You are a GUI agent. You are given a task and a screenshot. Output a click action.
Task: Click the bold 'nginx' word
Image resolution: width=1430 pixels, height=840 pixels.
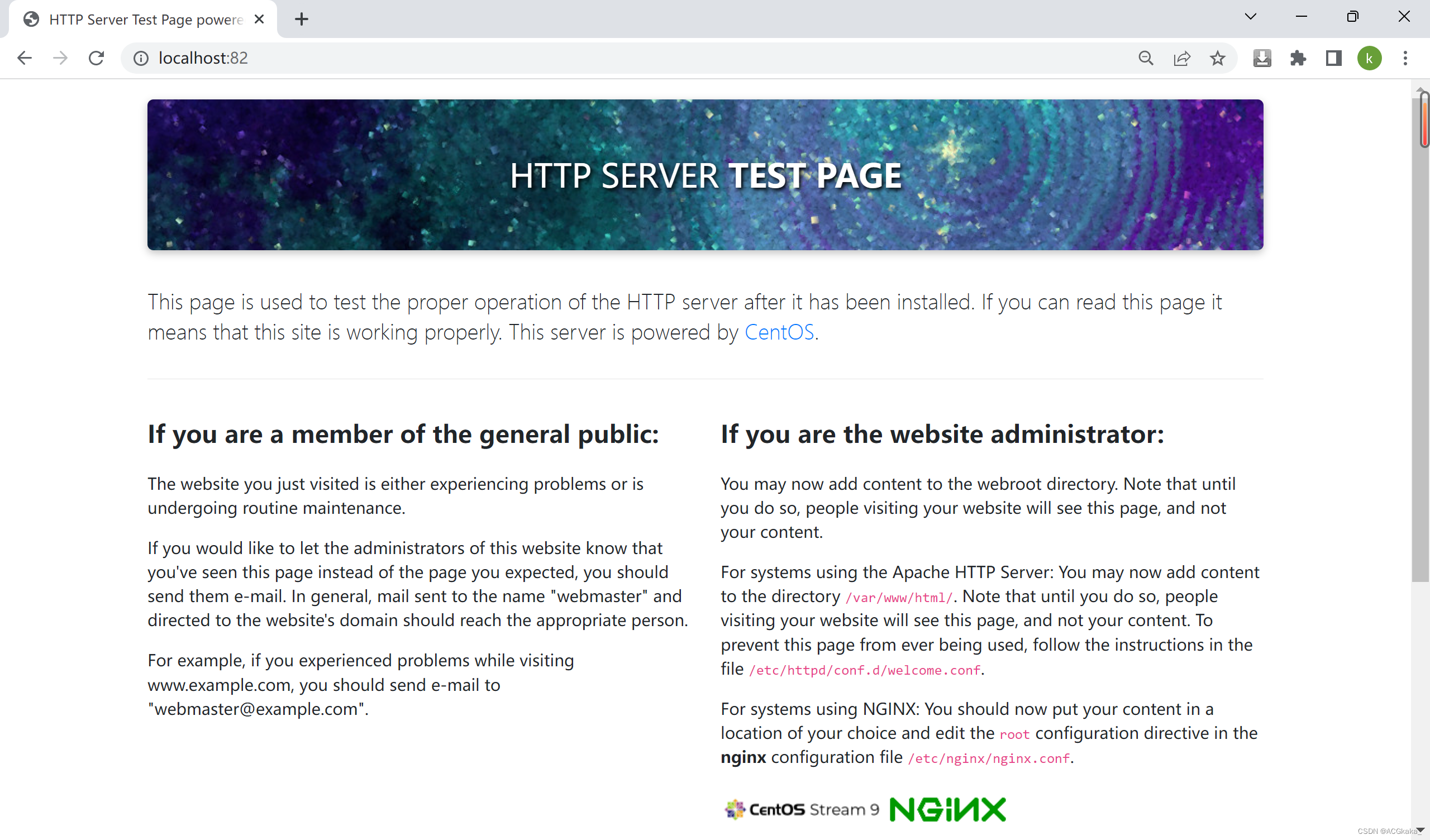click(x=743, y=758)
